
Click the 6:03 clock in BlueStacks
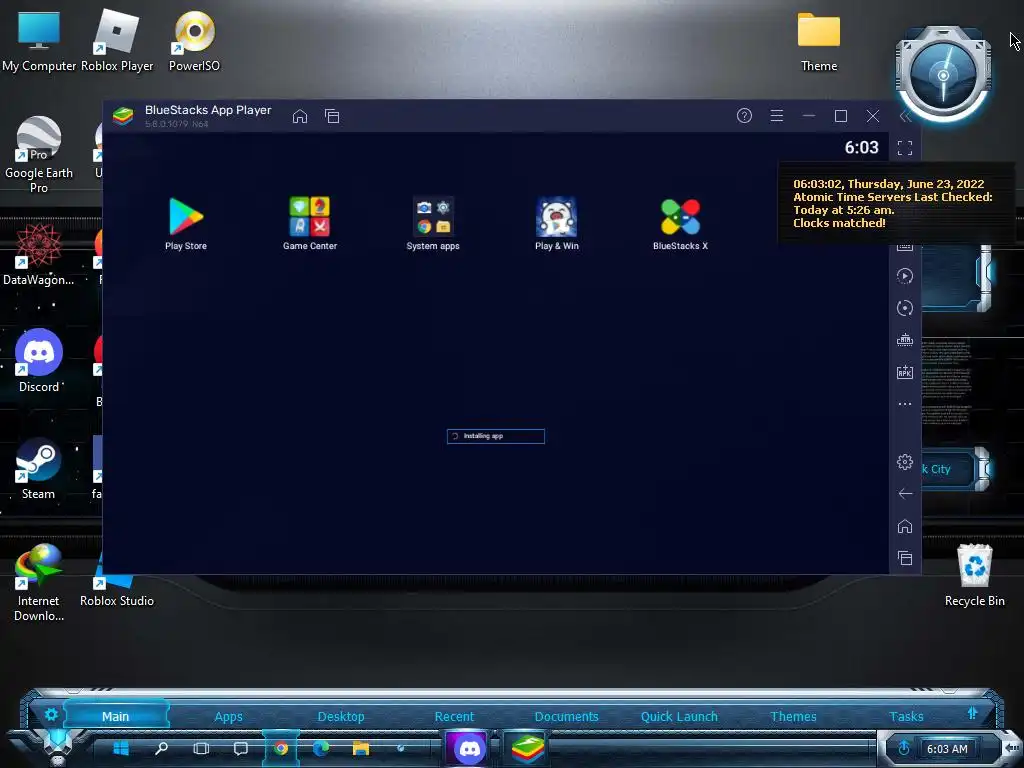[x=861, y=148]
